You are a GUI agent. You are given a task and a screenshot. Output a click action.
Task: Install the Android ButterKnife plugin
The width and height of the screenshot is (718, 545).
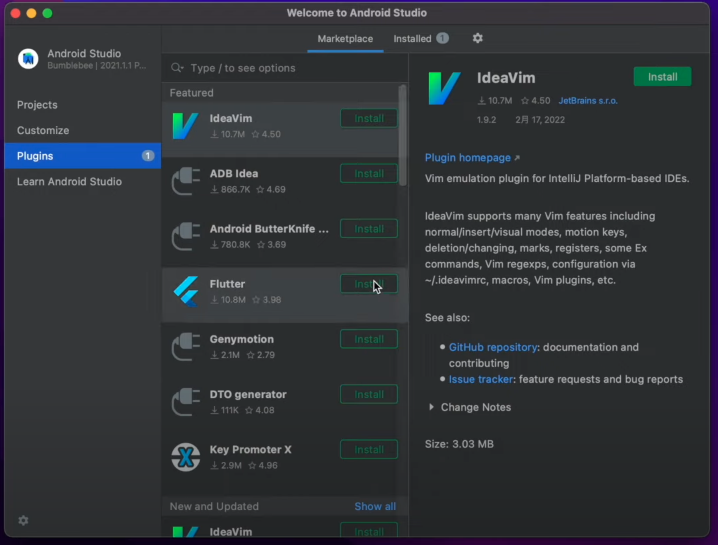tap(369, 229)
